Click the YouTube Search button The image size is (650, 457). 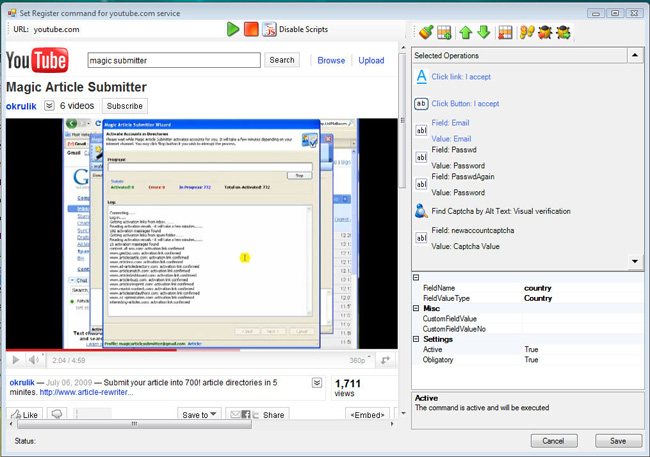click(282, 60)
